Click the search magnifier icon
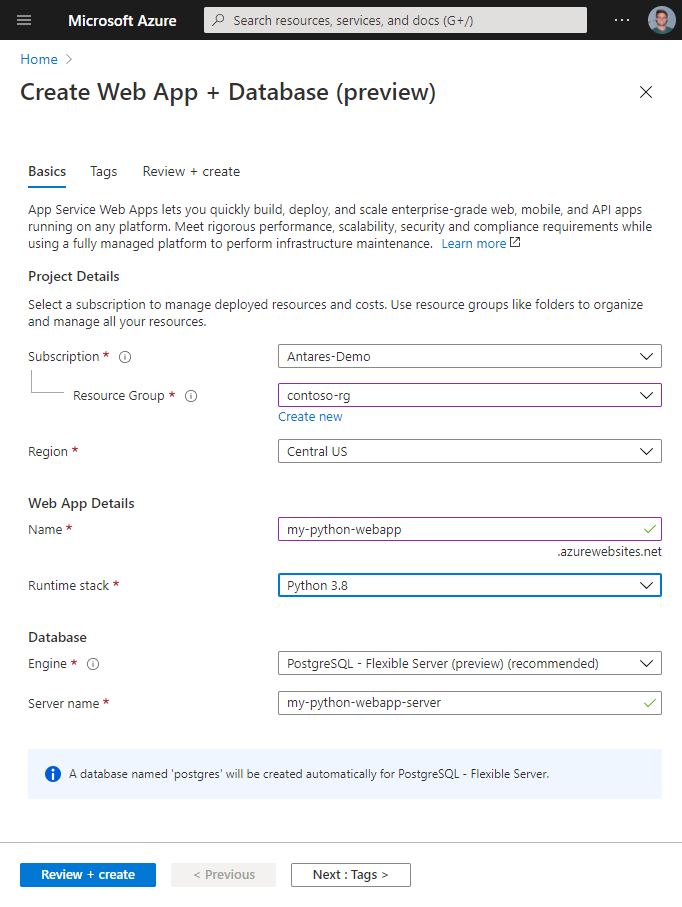Image resolution: width=682 pixels, height=907 pixels. click(218, 20)
